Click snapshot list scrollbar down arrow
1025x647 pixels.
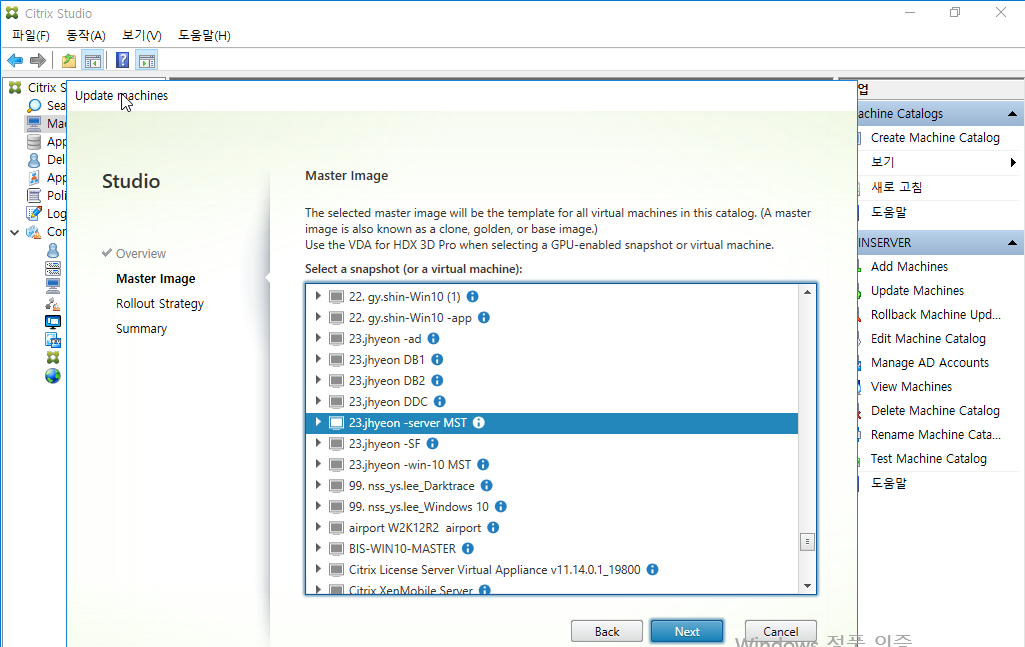(x=807, y=586)
